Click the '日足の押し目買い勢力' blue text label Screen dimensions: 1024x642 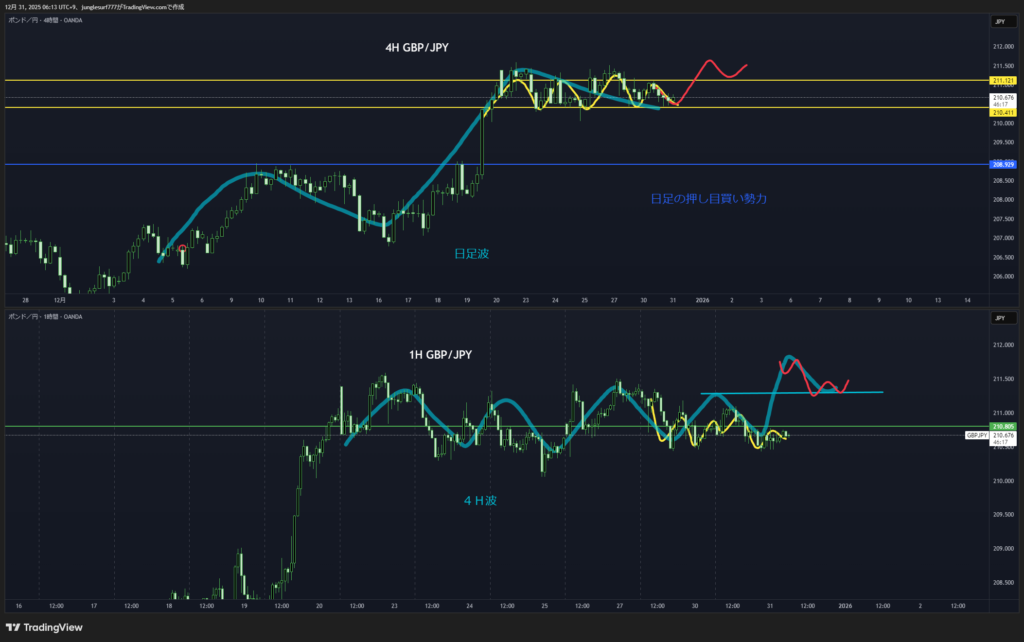pyautogui.click(x=708, y=199)
